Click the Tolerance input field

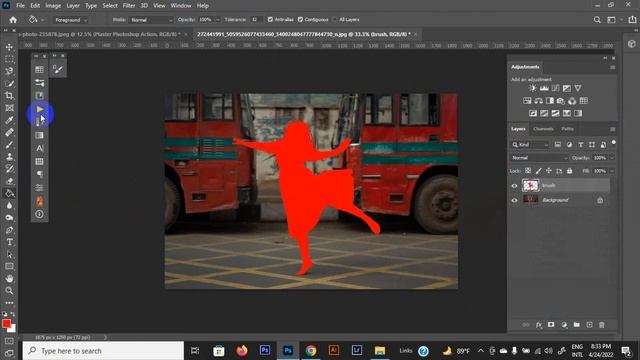[x=256, y=20]
